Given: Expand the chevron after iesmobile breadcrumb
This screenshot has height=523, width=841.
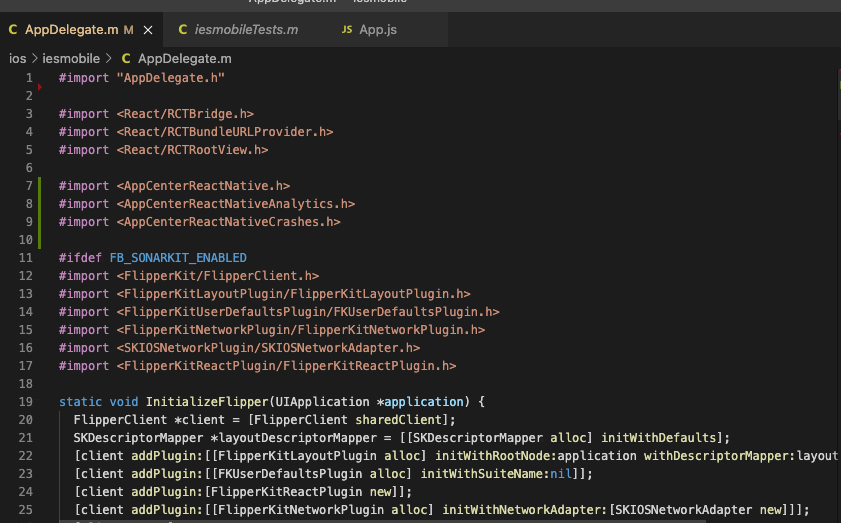Looking at the screenshot, I should click(108, 58).
